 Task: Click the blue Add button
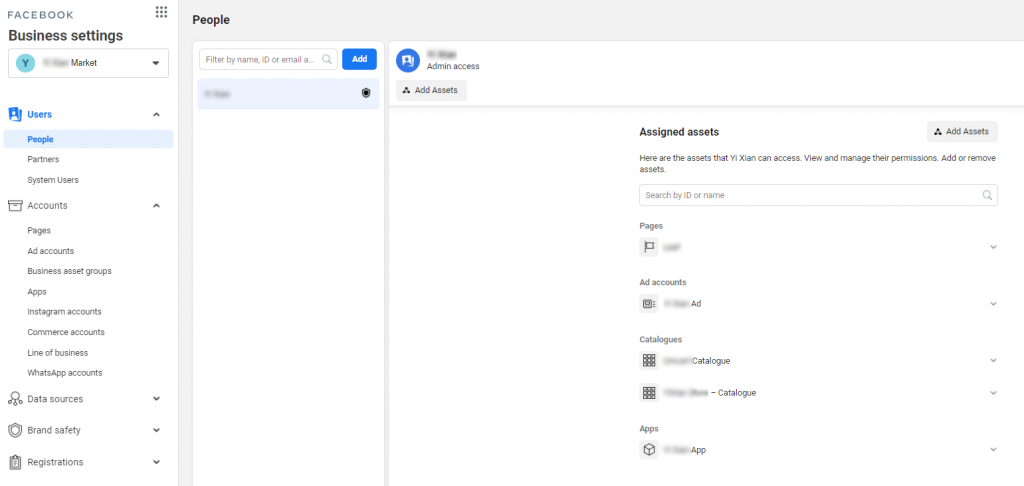[x=359, y=59]
